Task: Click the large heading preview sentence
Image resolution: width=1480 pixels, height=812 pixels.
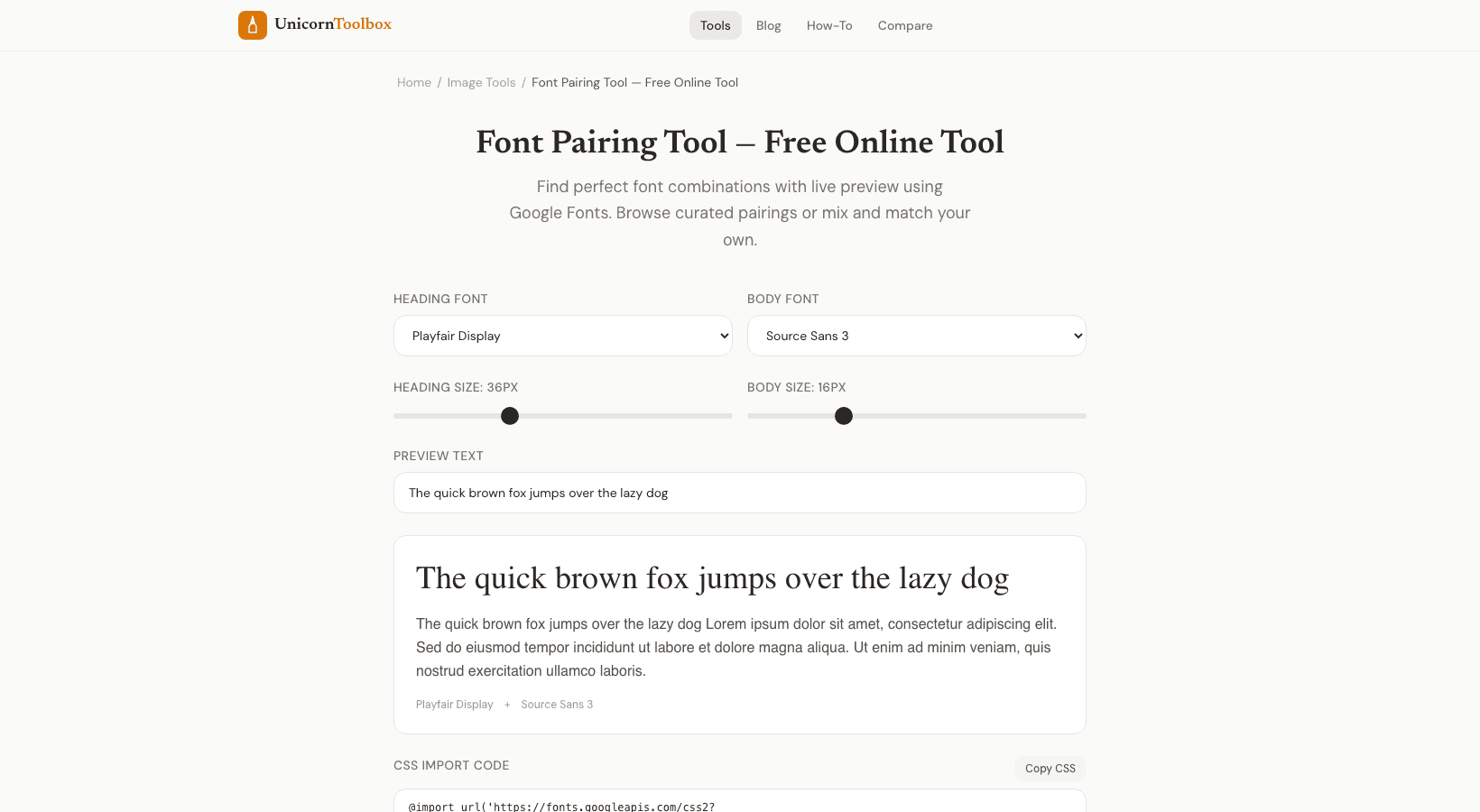Action: [712, 578]
